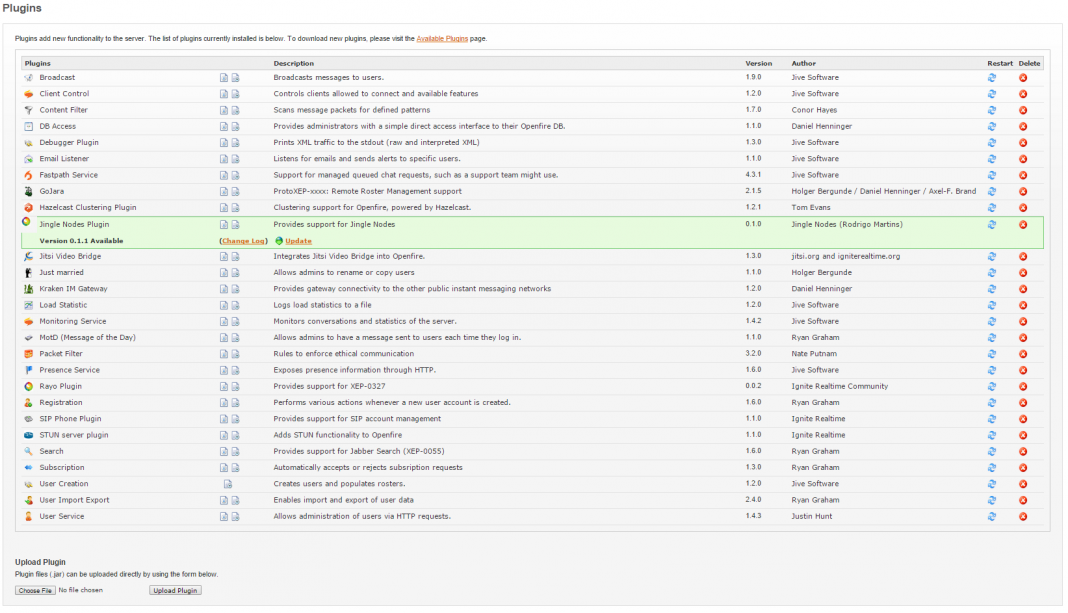The image size is (1068, 613).
Task: Click the Upload Plugin button
Action: pos(175,591)
